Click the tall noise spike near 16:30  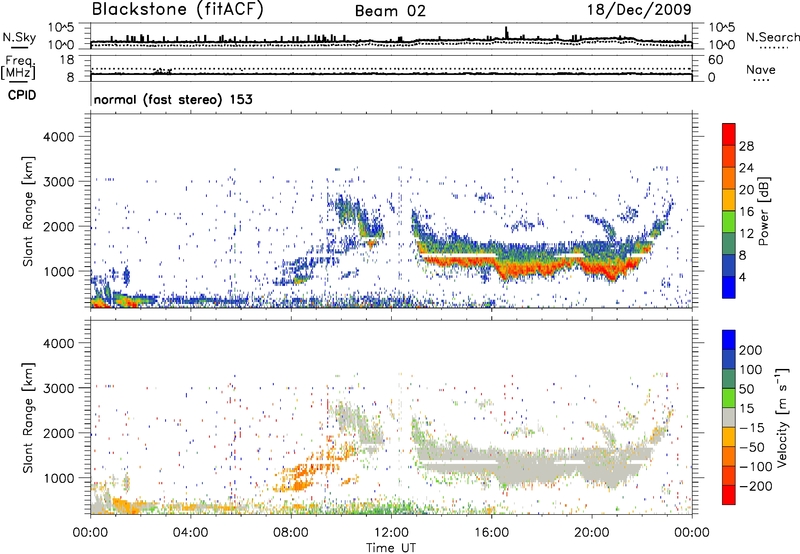(507, 33)
